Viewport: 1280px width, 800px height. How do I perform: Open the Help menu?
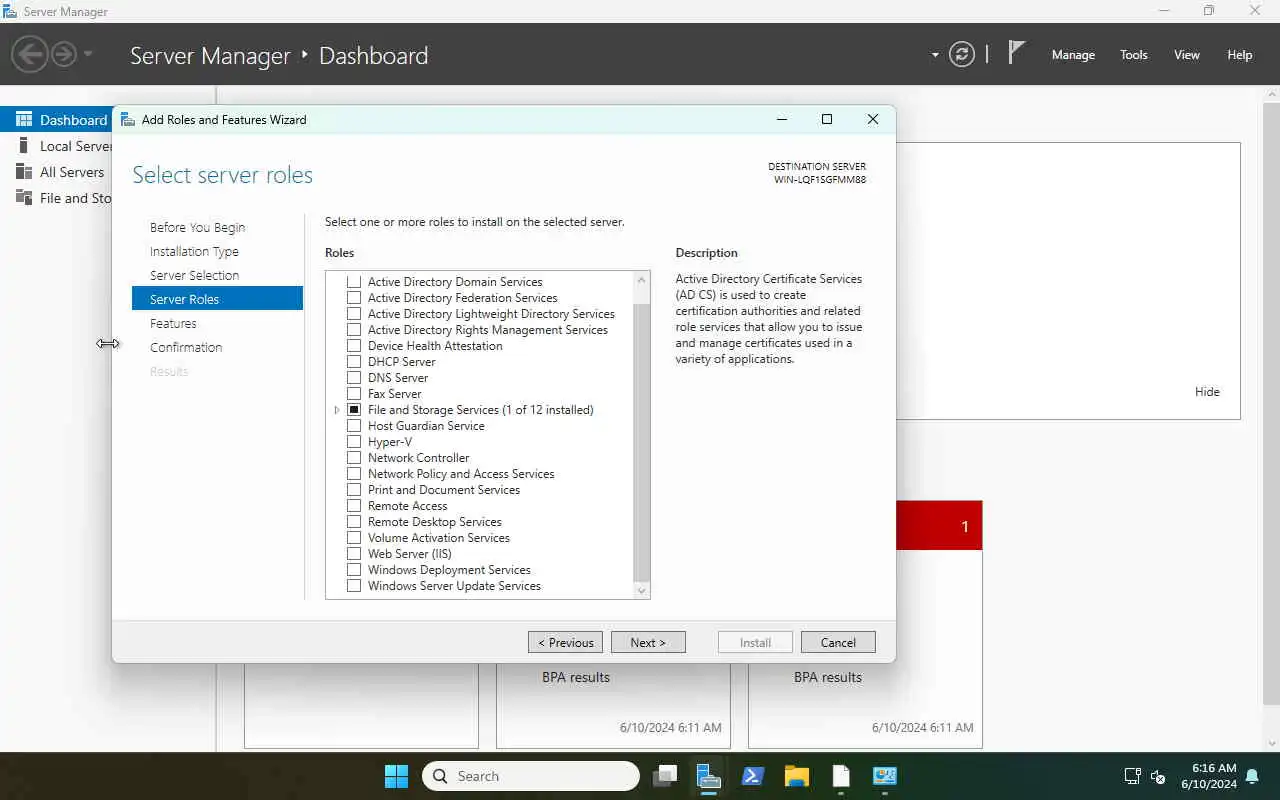1239,55
